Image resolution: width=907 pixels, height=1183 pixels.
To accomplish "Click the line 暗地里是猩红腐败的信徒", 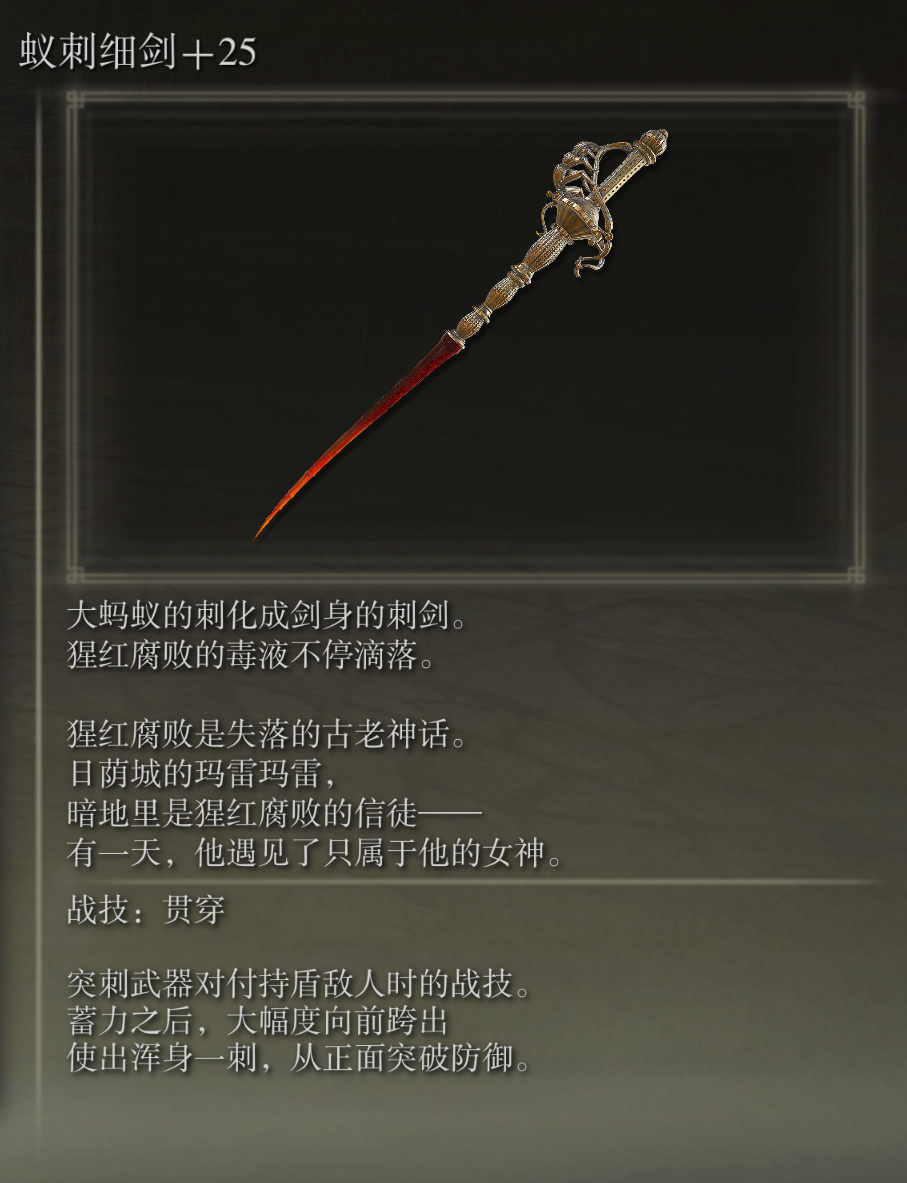I will tap(274, 813).
